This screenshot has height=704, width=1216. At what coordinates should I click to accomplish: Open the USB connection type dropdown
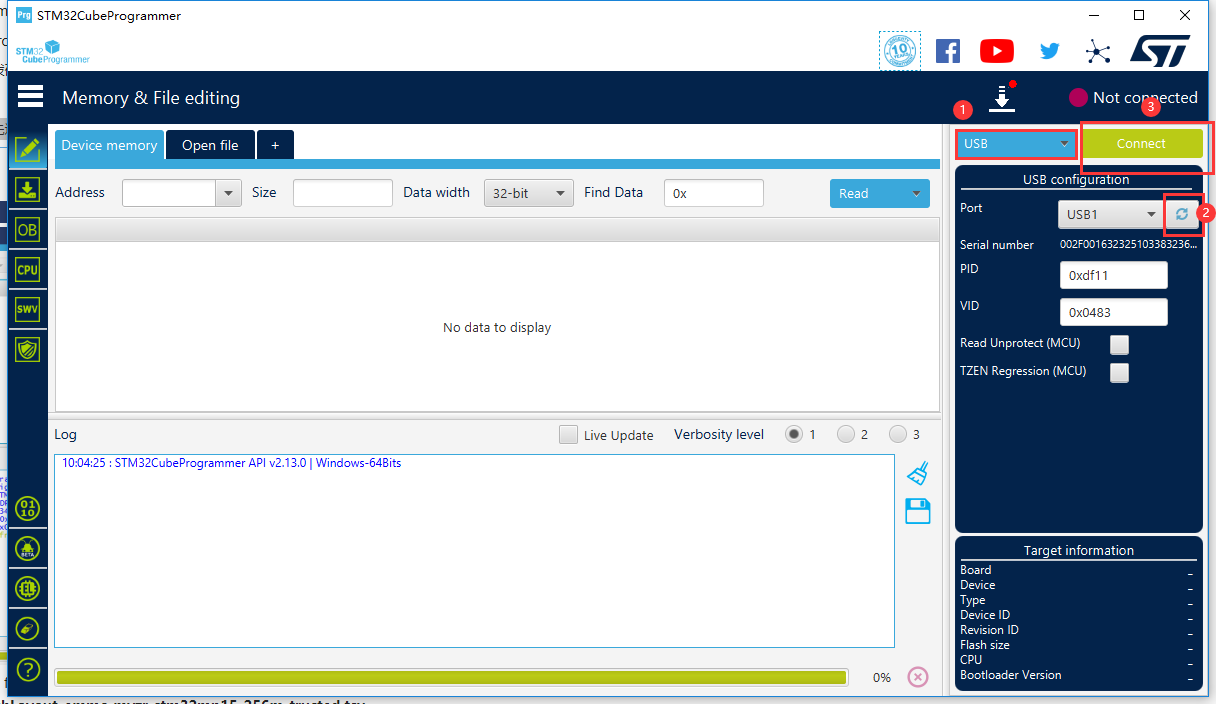1016,144
